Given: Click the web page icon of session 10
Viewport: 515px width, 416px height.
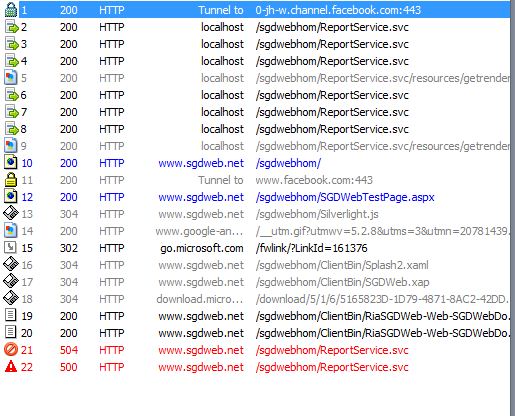Looking at the screenshot, I should pyautogui.click(x=11, y=163).
